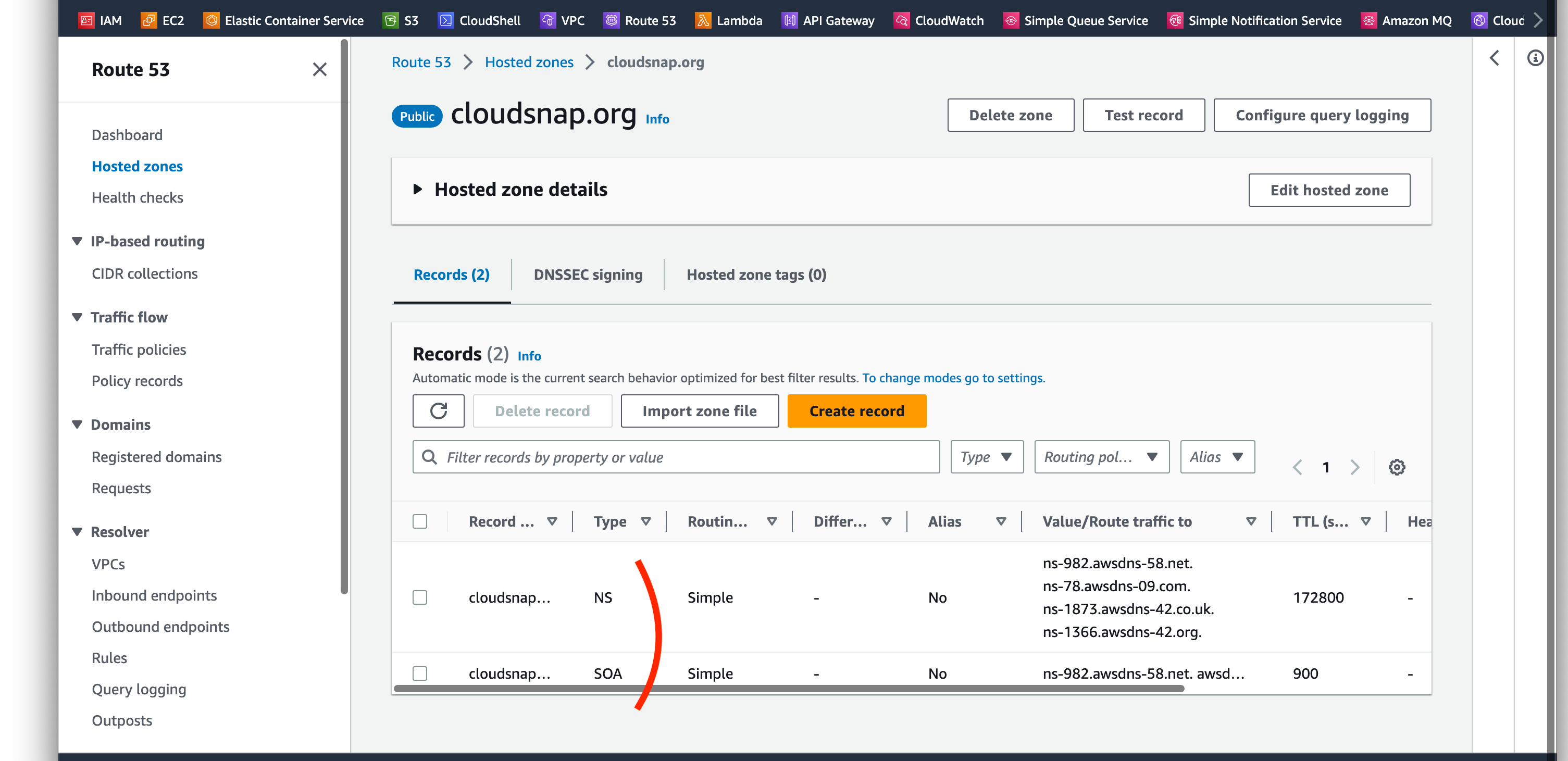Open the Lambda shortcut icon
This screenshot has height=761, width=1568.
703,20
